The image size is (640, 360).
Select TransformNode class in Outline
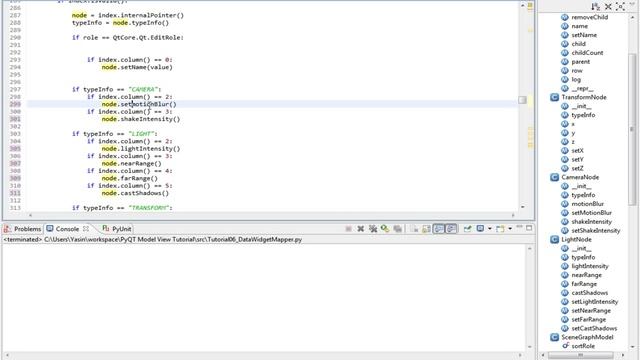coord(584,97)
